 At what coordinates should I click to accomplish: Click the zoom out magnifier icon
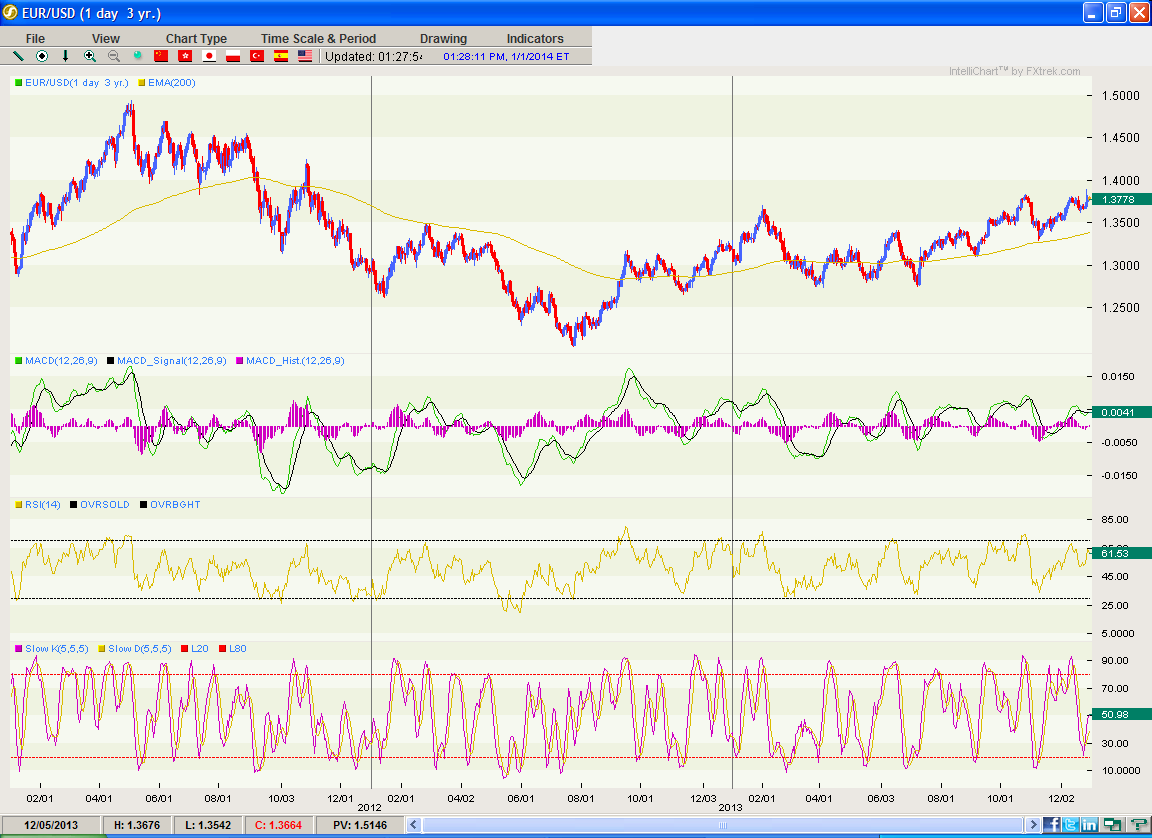click(114, 56)
